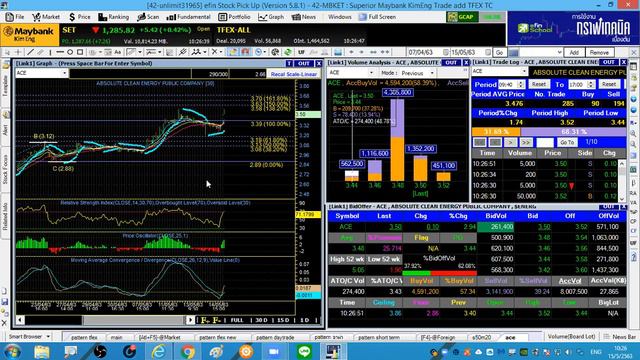Set chart range to 1 D

pos(304,320)
